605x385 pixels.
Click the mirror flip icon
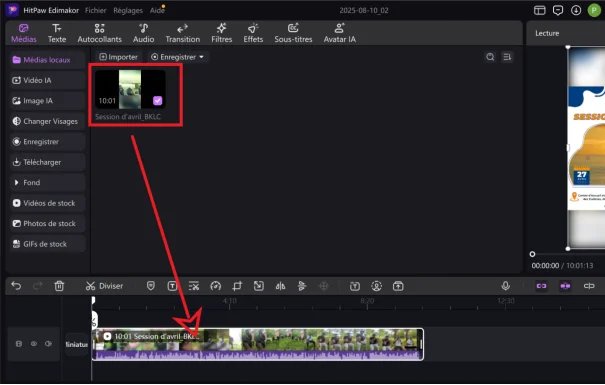point(280,286)
